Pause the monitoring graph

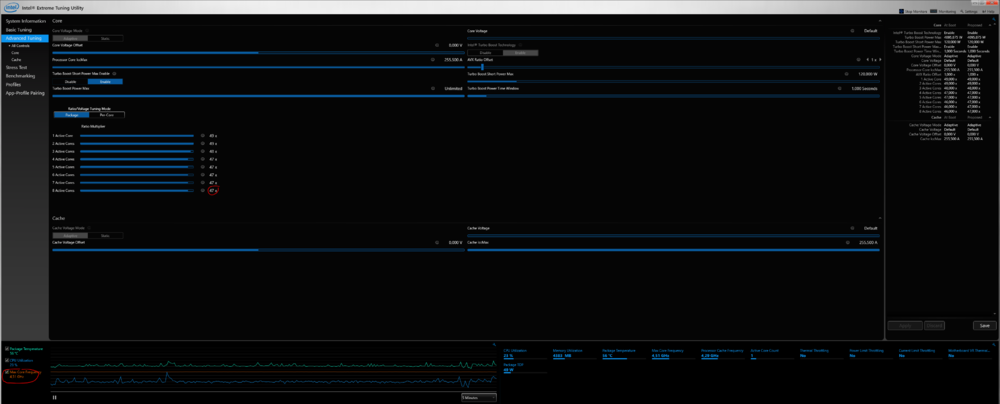click(55, 397)
